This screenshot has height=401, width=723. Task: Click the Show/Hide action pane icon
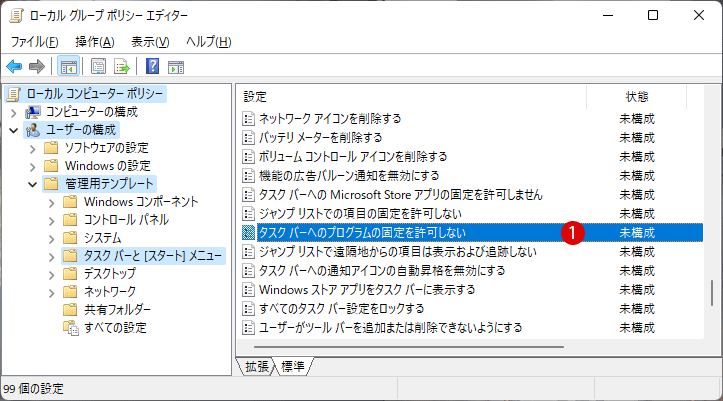pyautogui.click(x=176, y=67)
